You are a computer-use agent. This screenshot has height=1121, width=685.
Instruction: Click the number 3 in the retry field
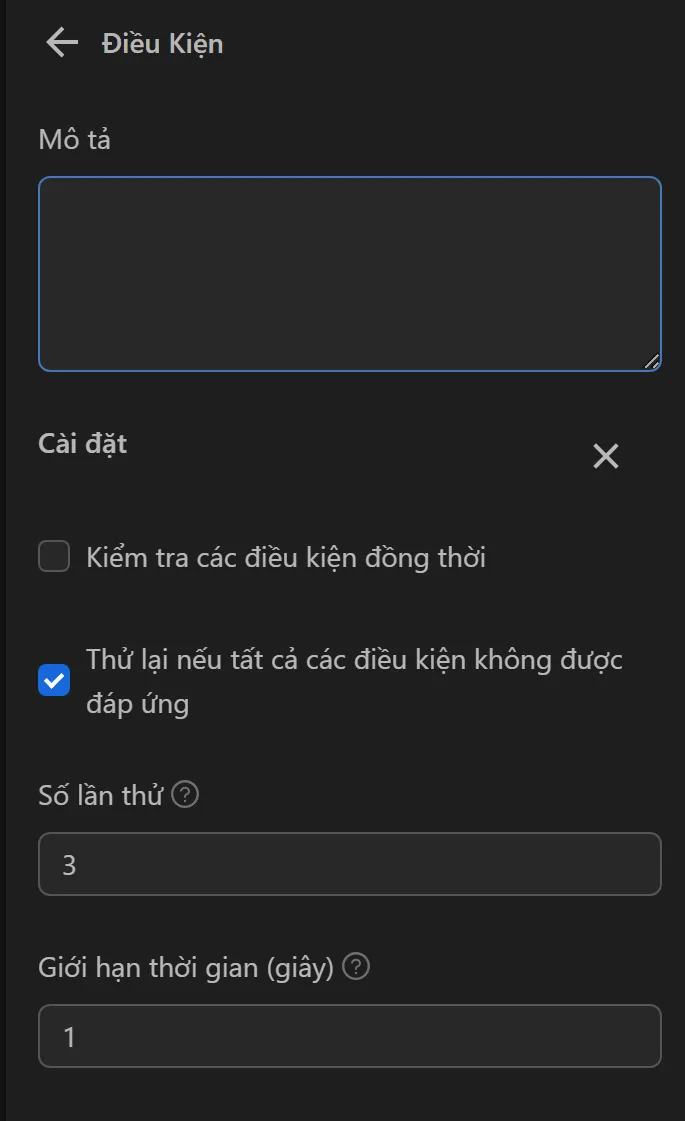[69, 864]
